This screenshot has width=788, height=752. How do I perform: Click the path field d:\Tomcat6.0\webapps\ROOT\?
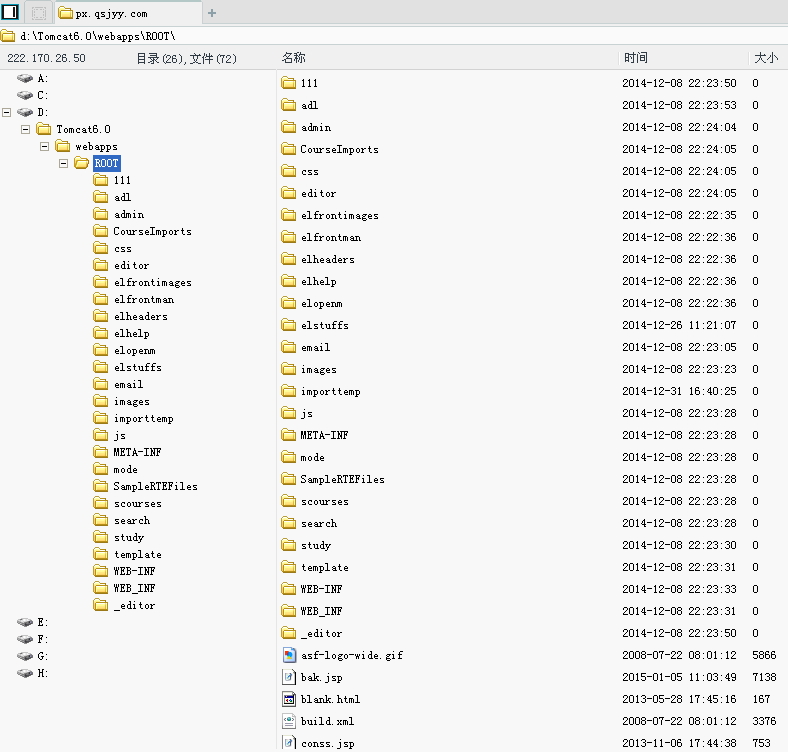[x=394, y=36]
